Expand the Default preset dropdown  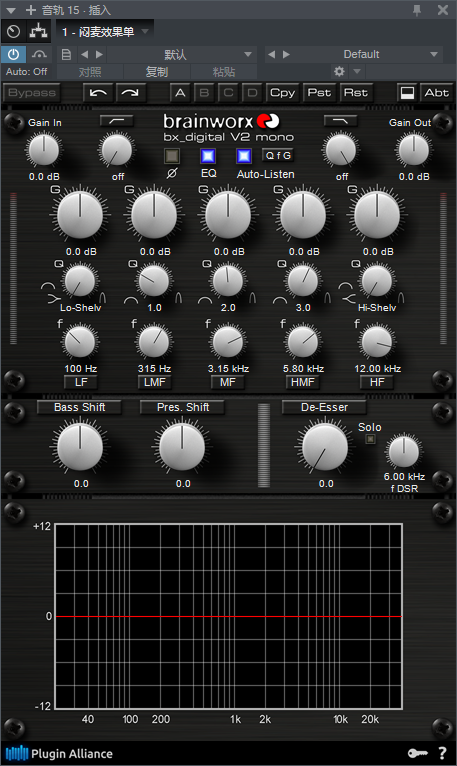(434, 54)
